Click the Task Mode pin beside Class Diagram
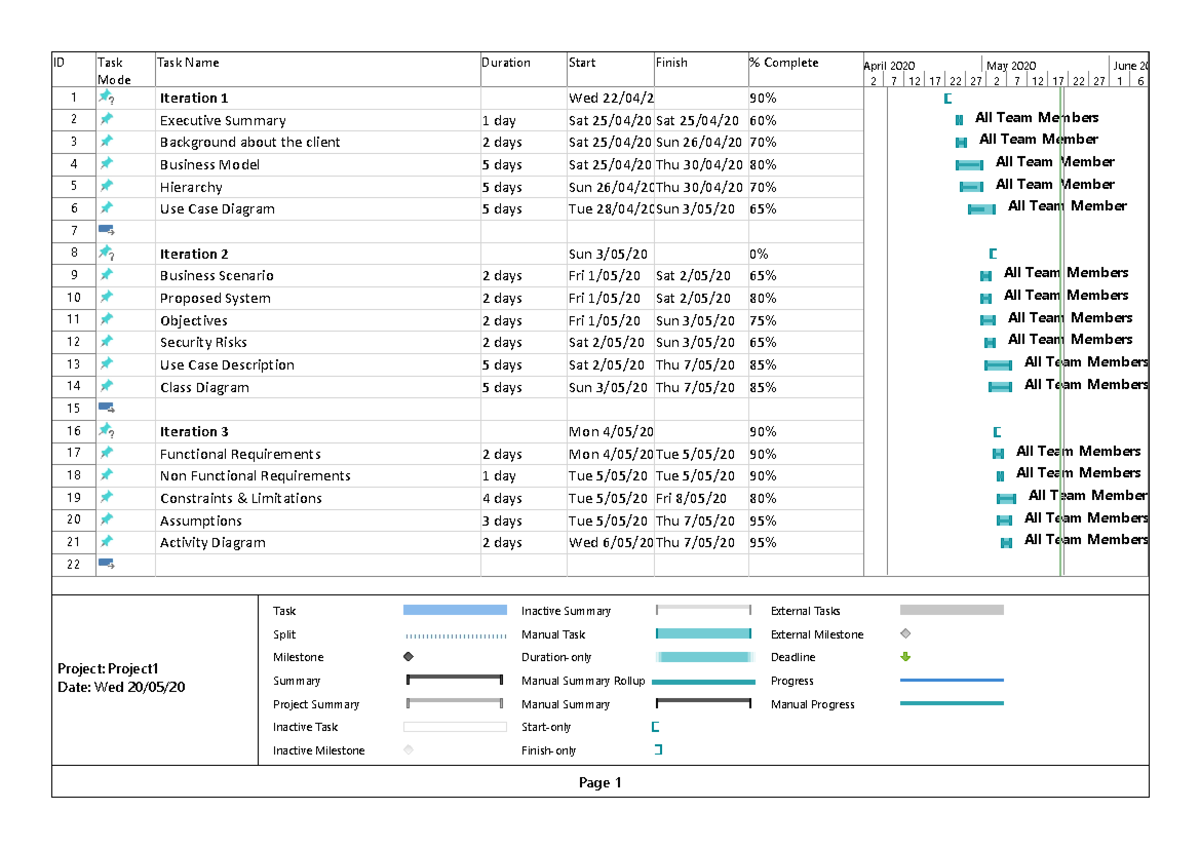 click(x=107, y=387)
